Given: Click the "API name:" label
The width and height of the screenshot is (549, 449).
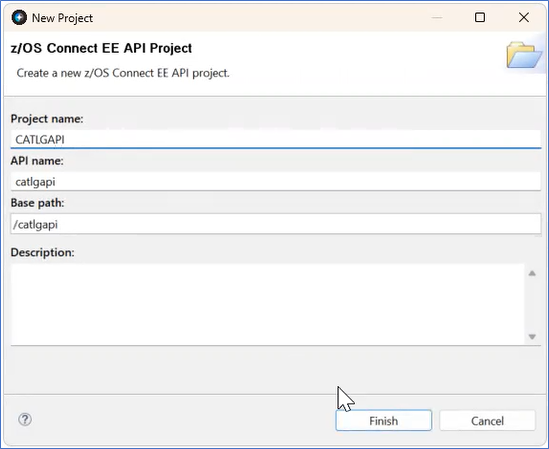Looking at the screenshot, I should click(37, 161).
